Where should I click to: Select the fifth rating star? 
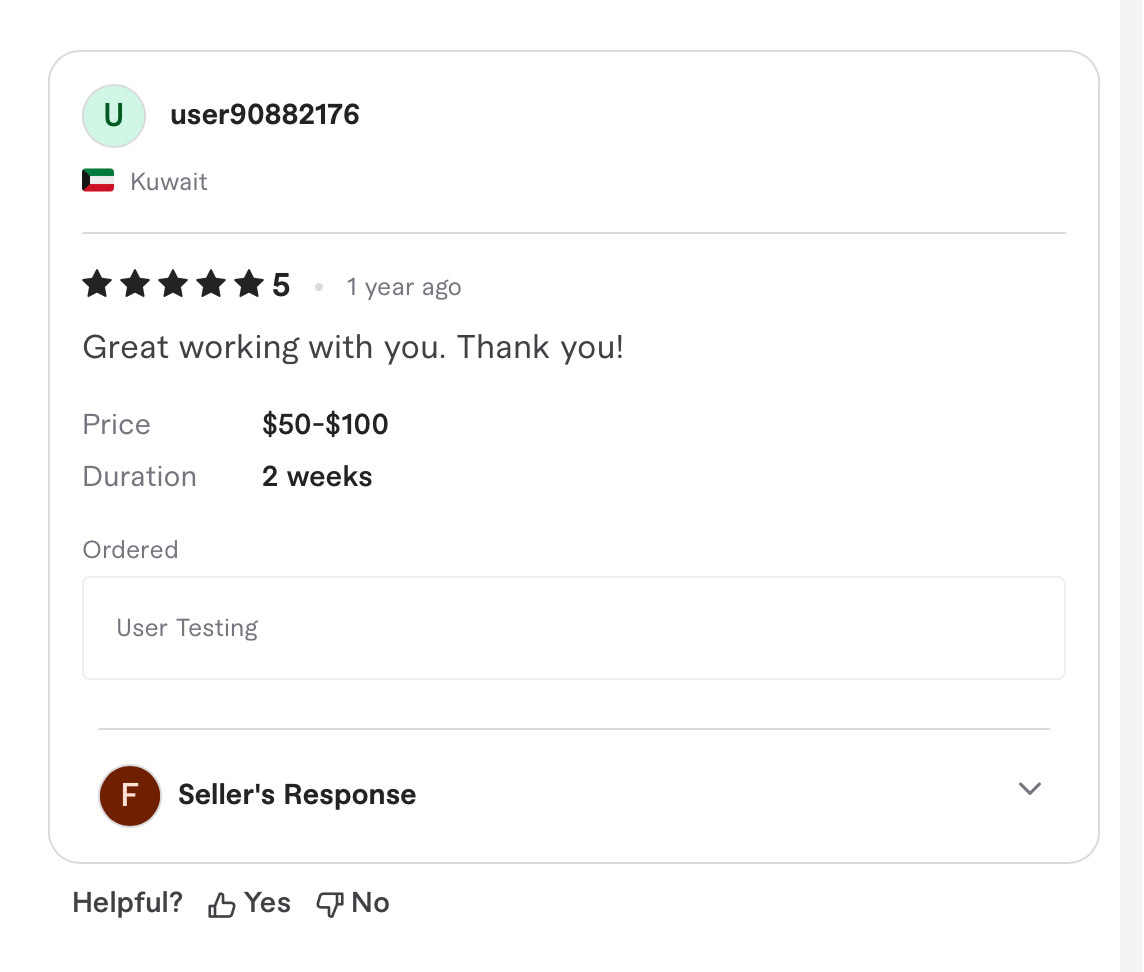[x=248, y=284]
